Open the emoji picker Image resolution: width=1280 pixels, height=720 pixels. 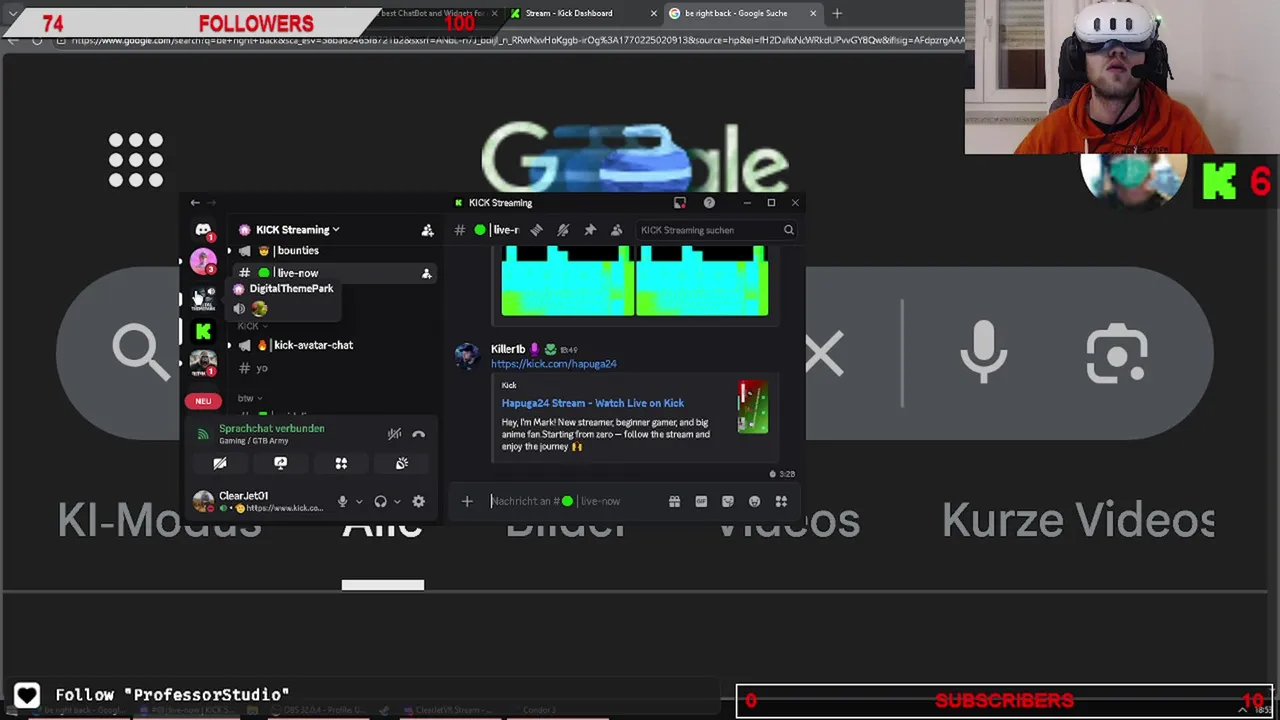[754, 501]
